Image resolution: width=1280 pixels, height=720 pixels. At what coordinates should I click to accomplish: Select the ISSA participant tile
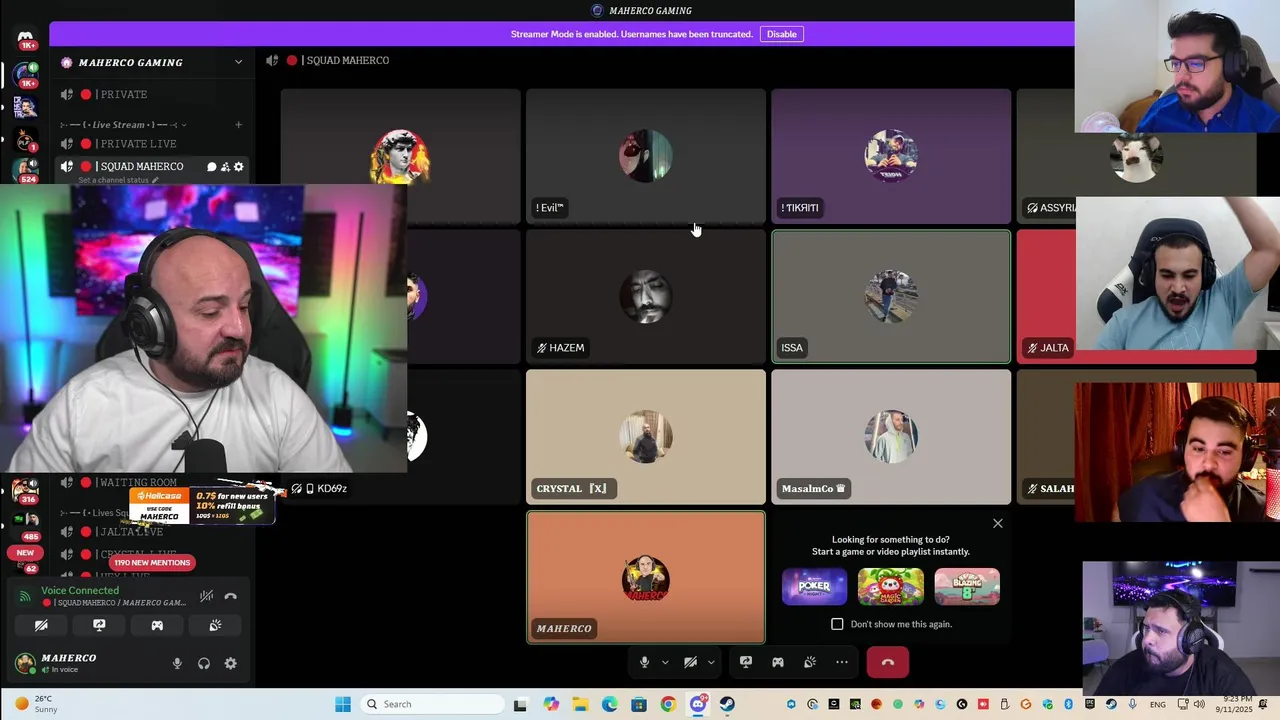pyautogui.click(x=891, y=296)
